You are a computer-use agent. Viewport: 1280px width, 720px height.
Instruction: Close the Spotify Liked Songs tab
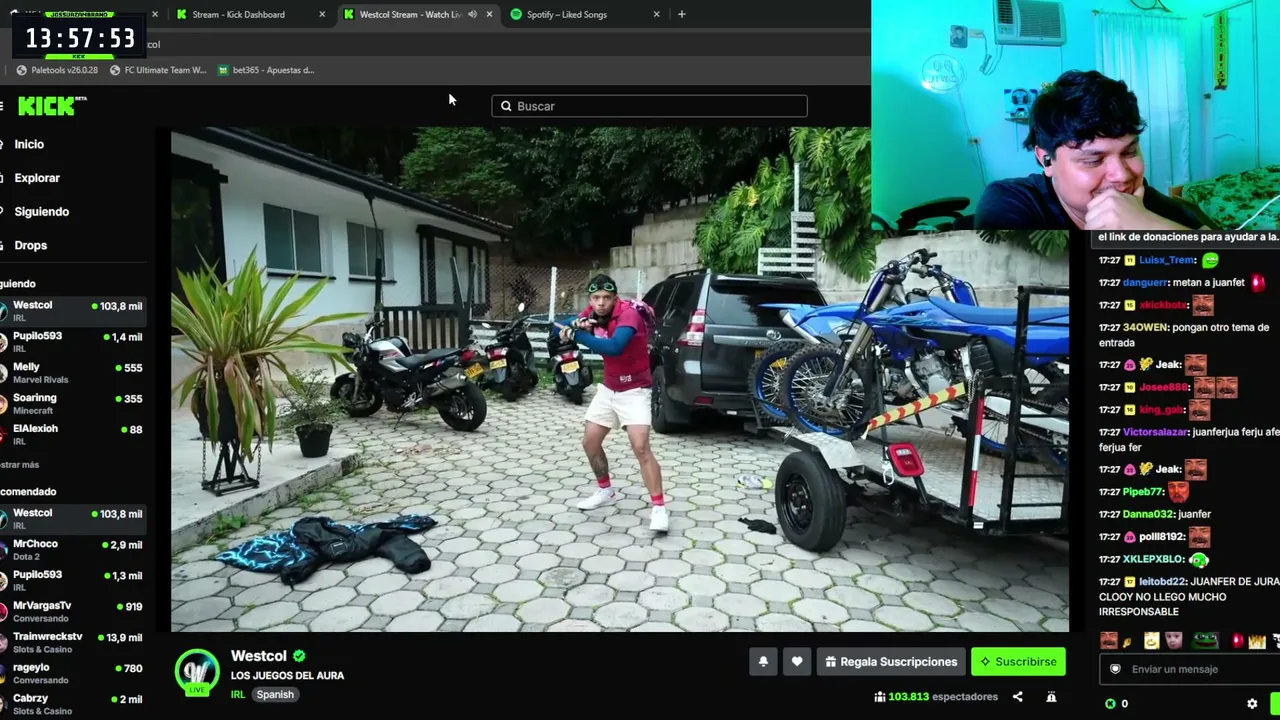[656, 14]
